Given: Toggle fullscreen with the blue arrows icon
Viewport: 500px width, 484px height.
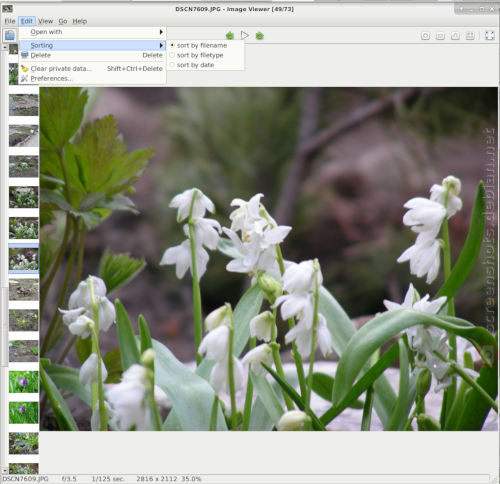Looking at the screenshot, I should click(x=490, y=36).
